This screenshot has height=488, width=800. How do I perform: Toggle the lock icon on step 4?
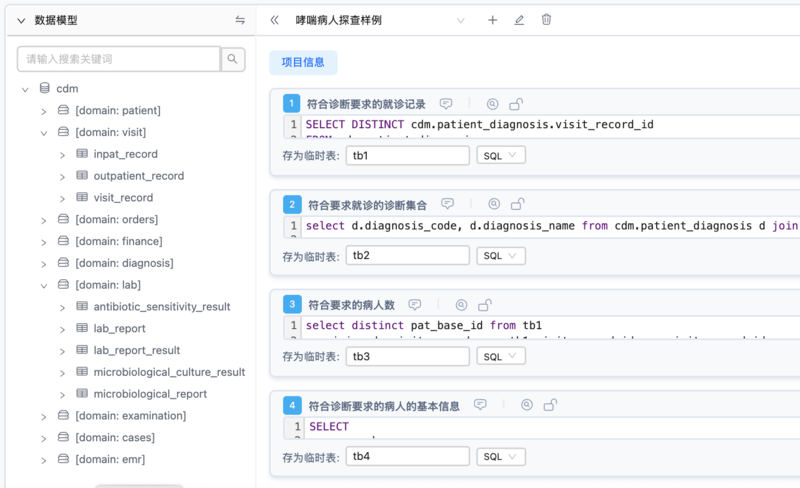pyautogui.click(x=550, y=405)
